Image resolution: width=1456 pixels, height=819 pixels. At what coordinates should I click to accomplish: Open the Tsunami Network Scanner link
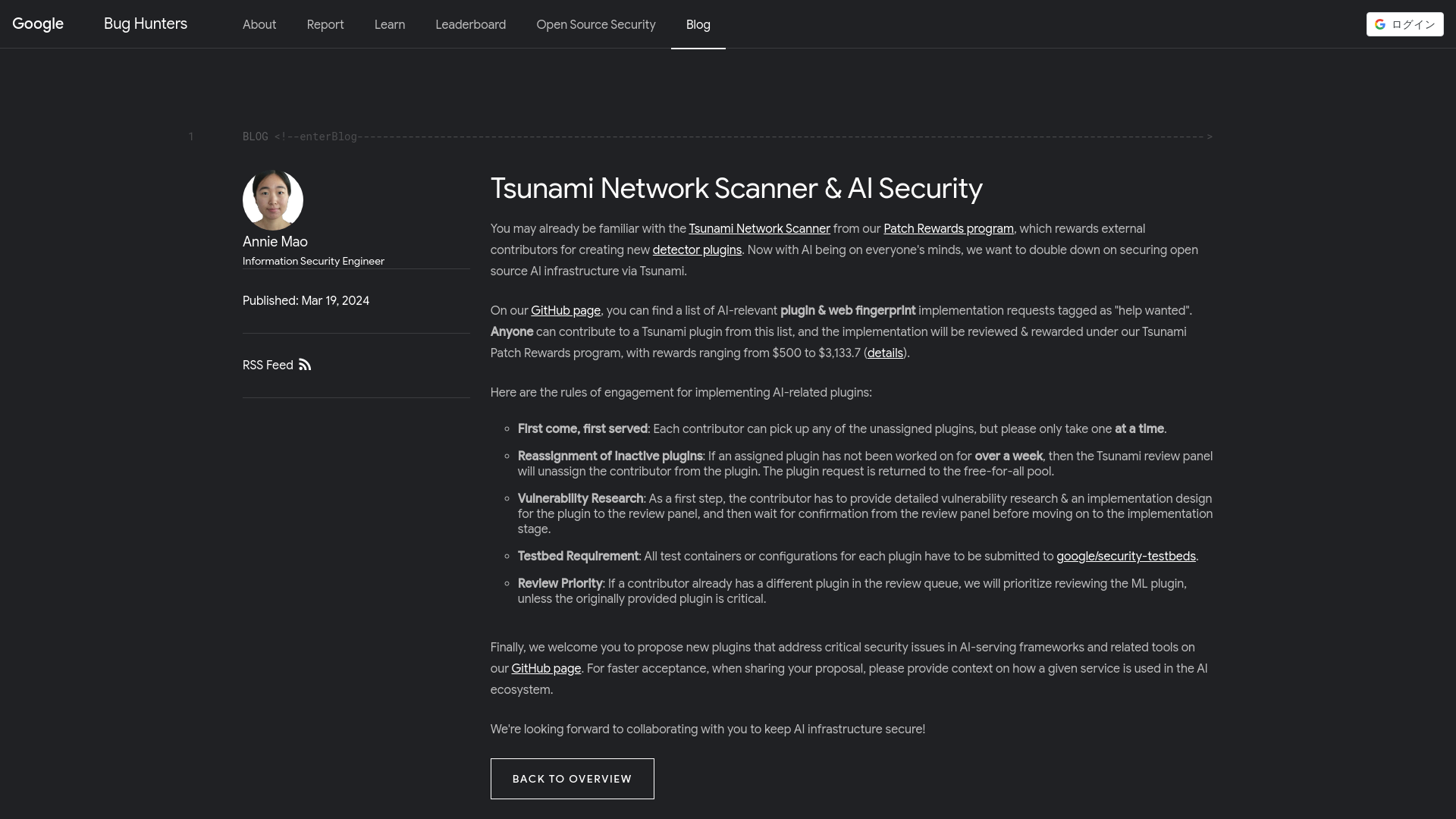[759, 229]
